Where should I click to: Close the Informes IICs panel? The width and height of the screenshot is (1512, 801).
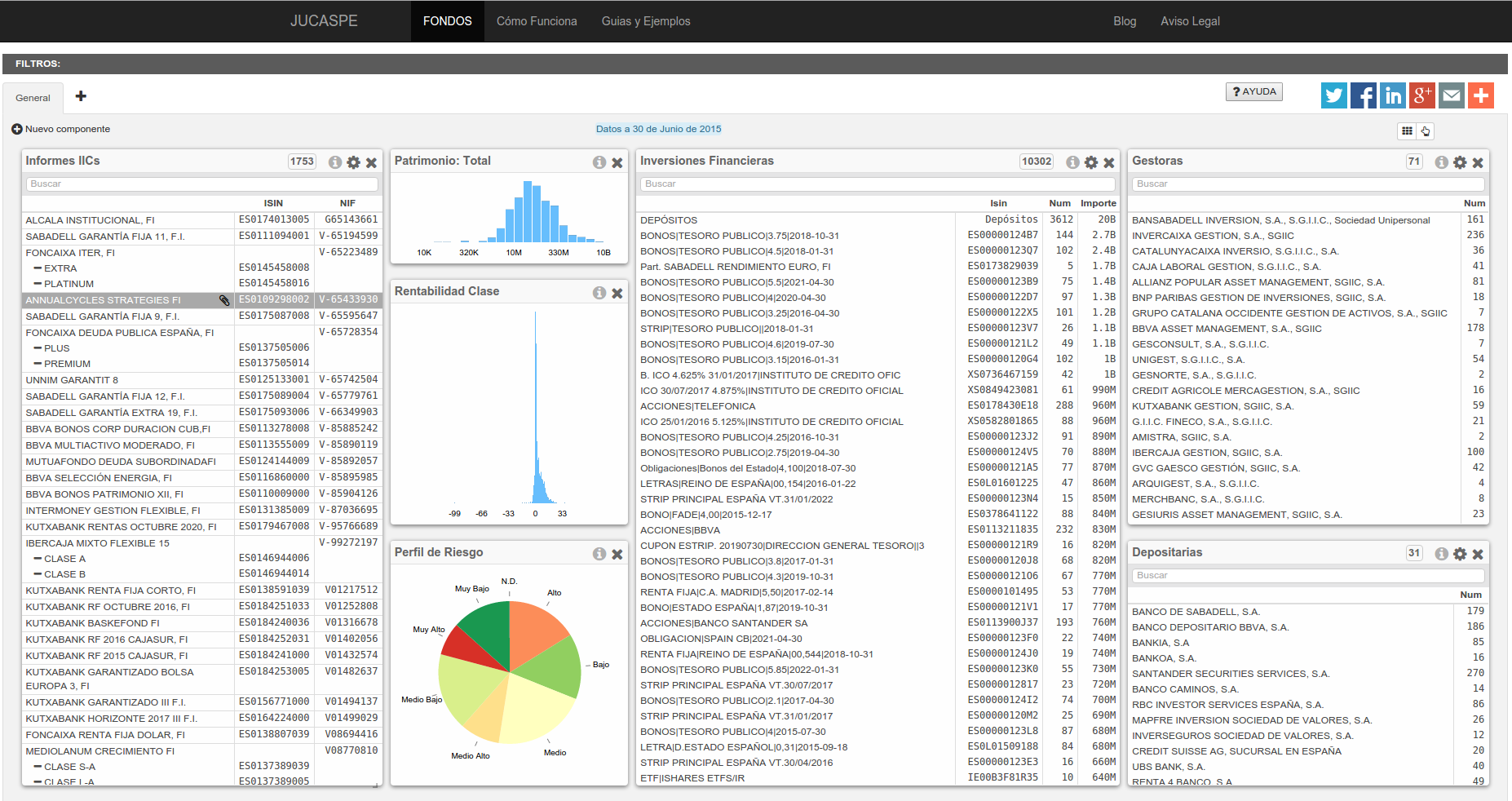point(371,162)
